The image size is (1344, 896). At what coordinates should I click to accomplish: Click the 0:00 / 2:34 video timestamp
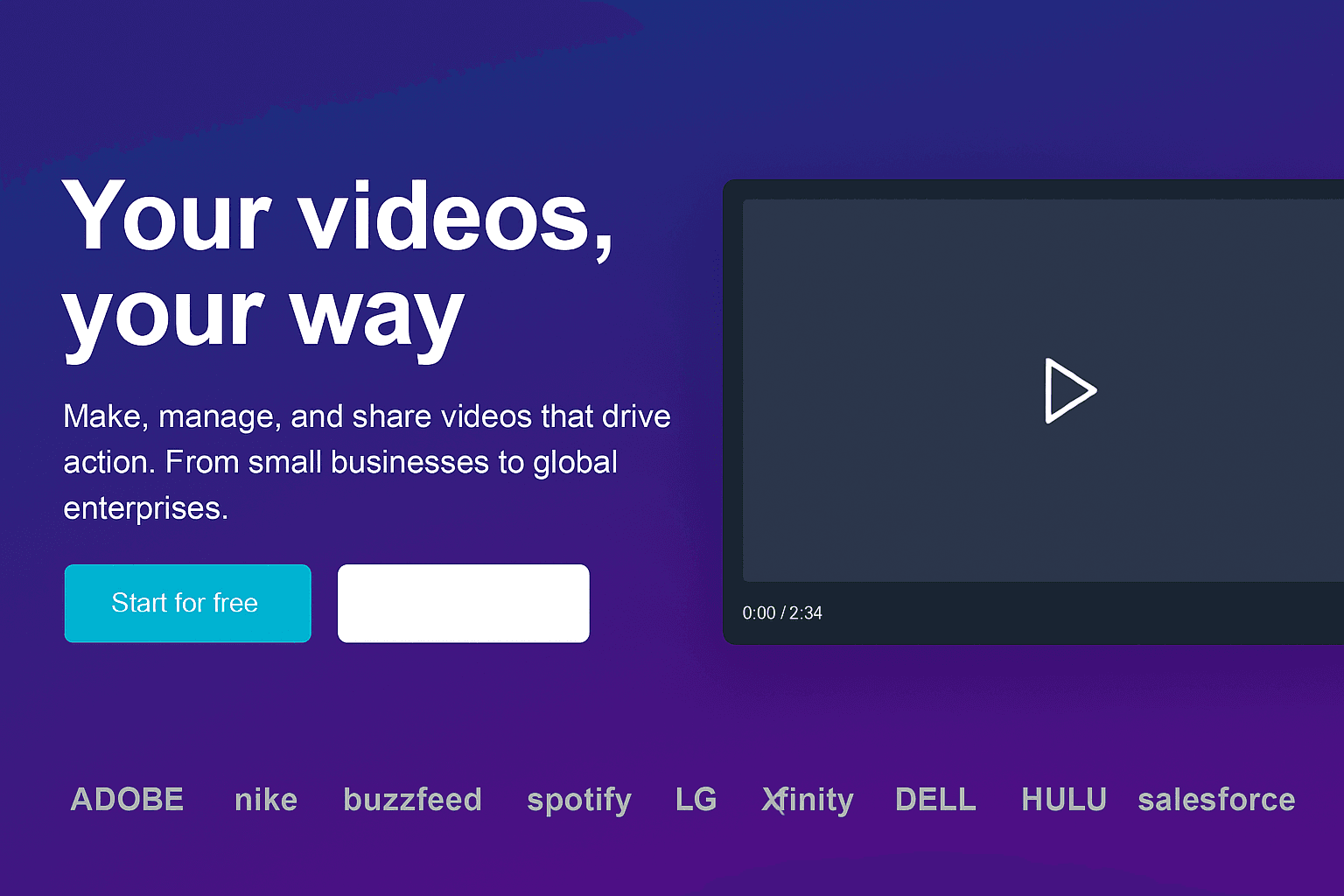pyautogui.click(x=782, y=613)
